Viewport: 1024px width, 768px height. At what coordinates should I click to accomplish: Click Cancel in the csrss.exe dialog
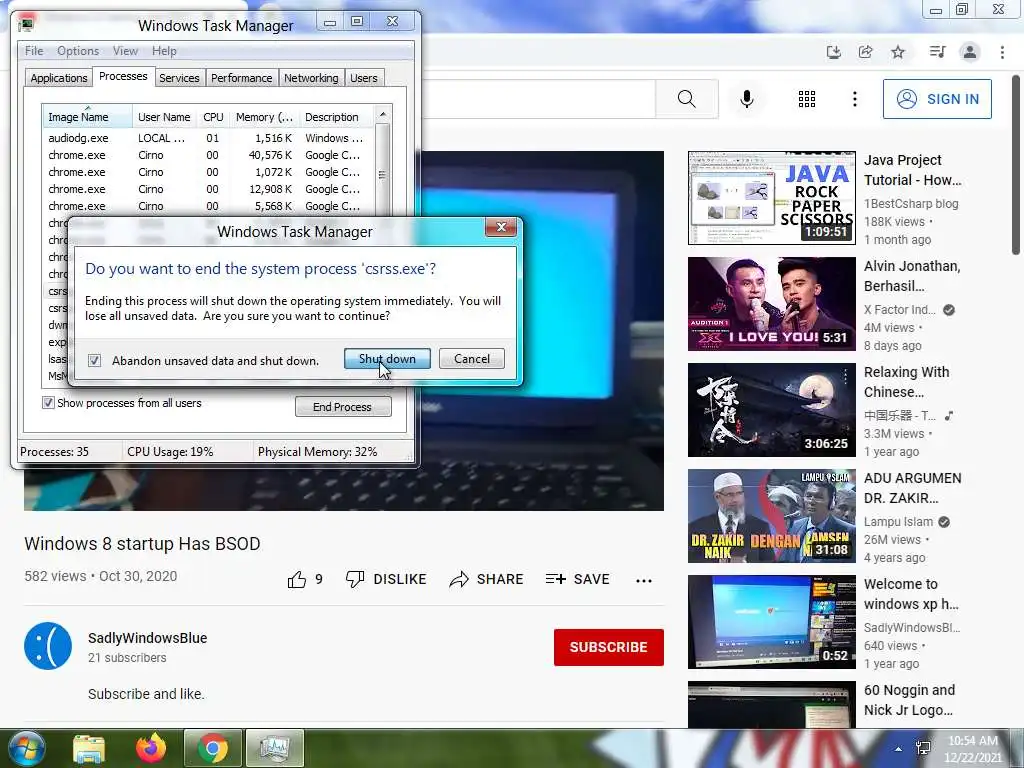472,359
